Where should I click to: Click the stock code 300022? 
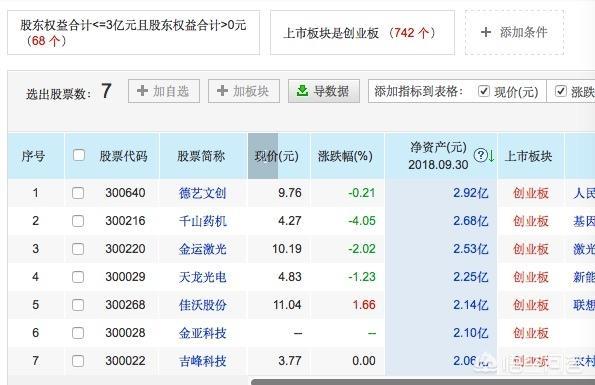(x=125, y=361)
